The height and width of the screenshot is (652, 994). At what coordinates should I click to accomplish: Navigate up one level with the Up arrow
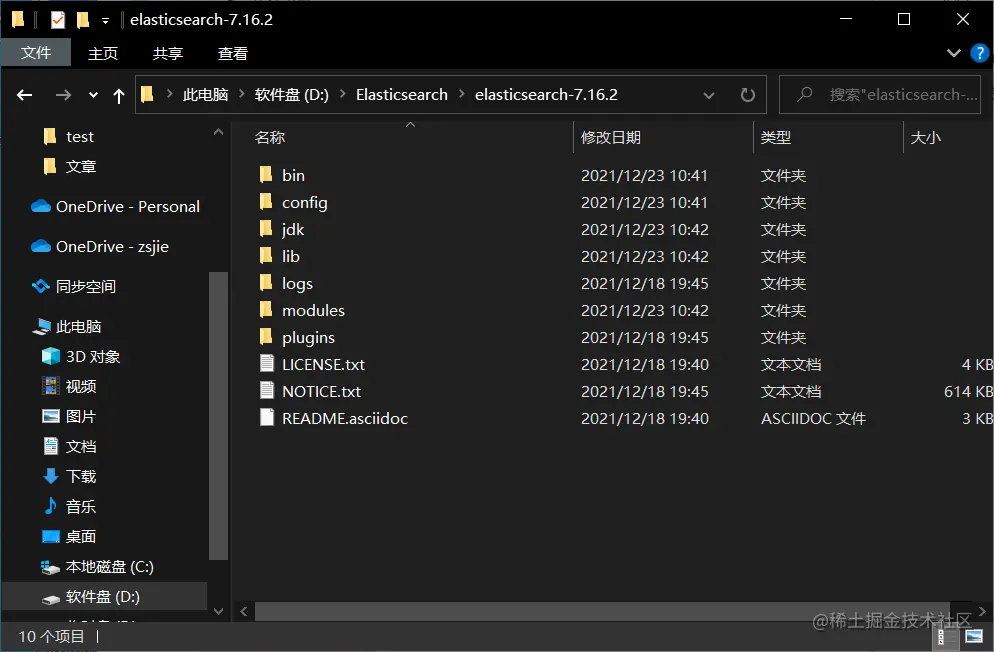pyautogui.click(x=118, y=94)
